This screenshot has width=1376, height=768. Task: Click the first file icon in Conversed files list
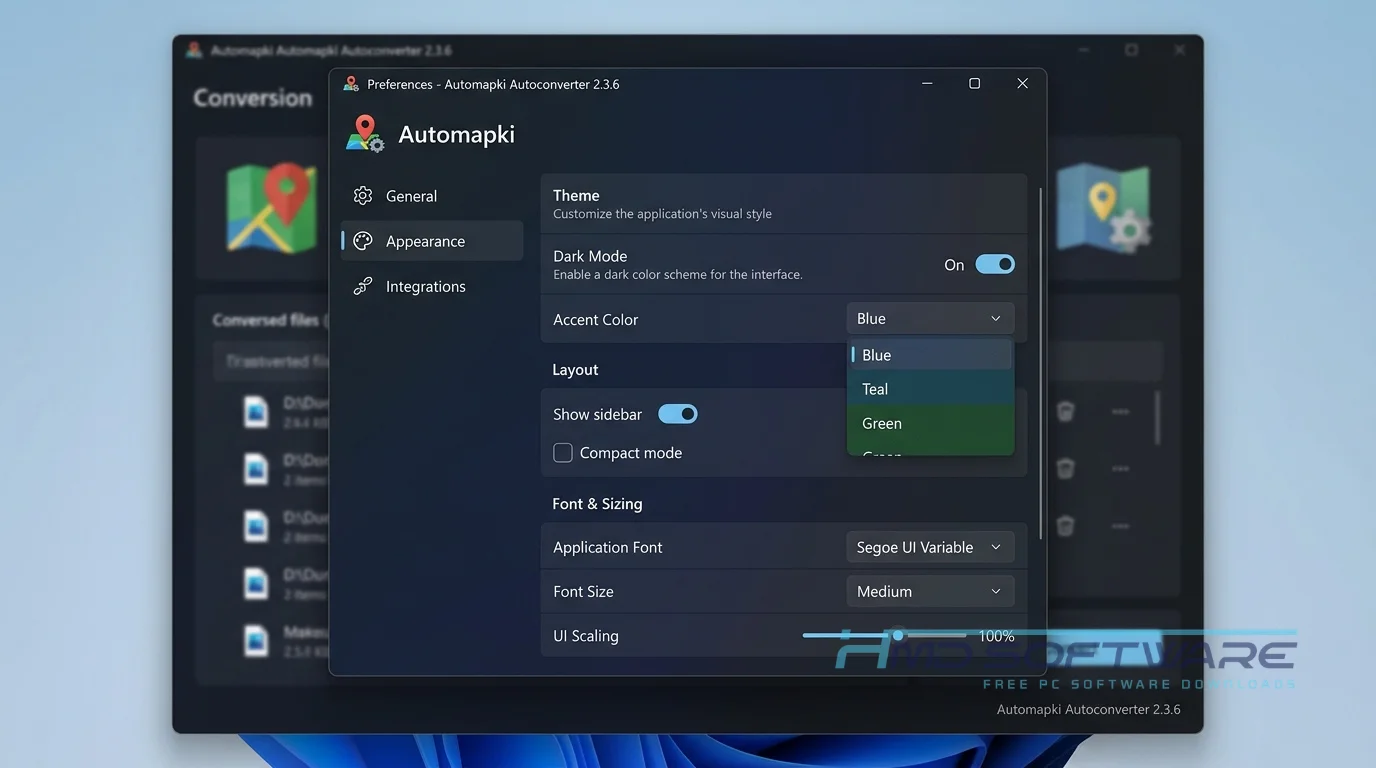(256, 412)
